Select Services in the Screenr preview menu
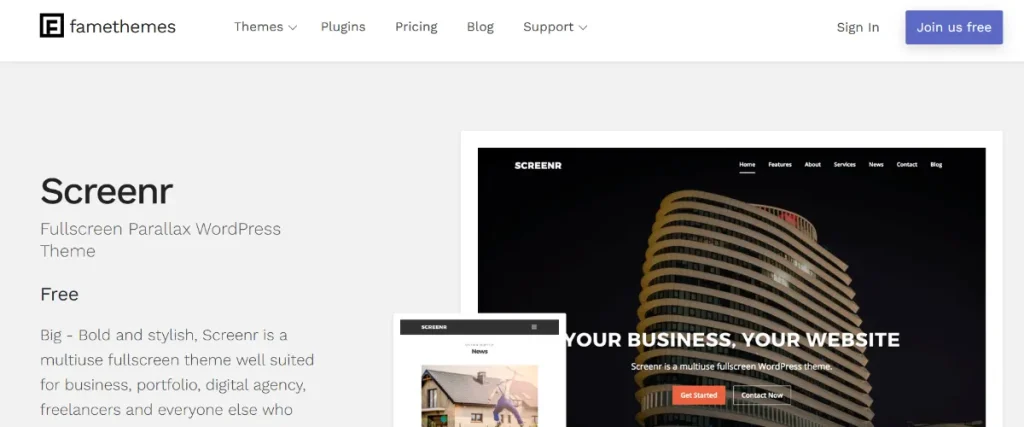 coord(844,165)
